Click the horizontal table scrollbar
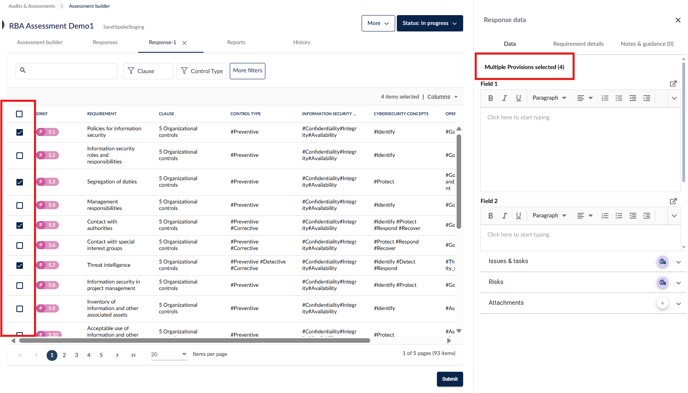 (x=194, y=340)
